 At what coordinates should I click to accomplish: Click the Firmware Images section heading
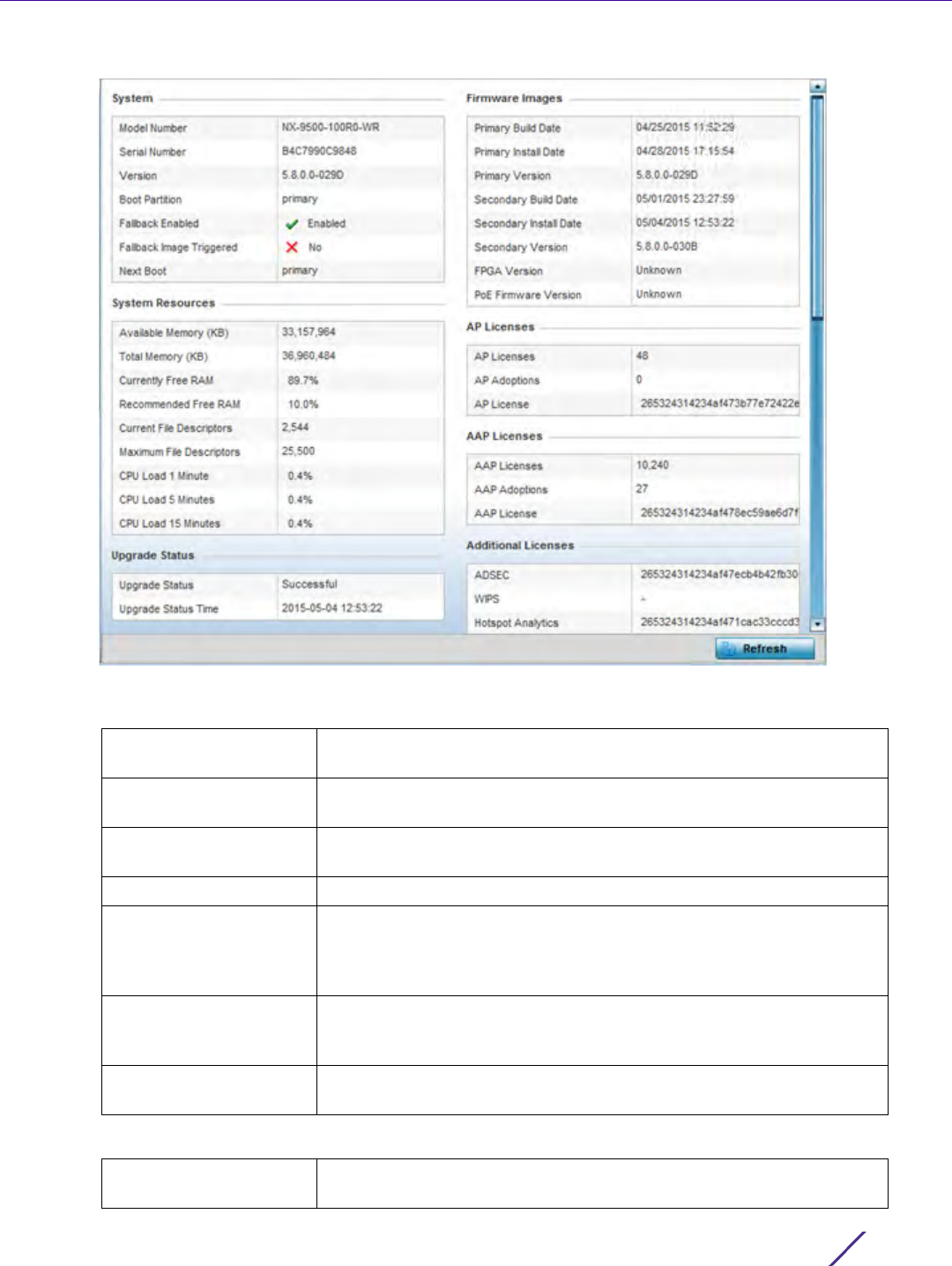514,99
